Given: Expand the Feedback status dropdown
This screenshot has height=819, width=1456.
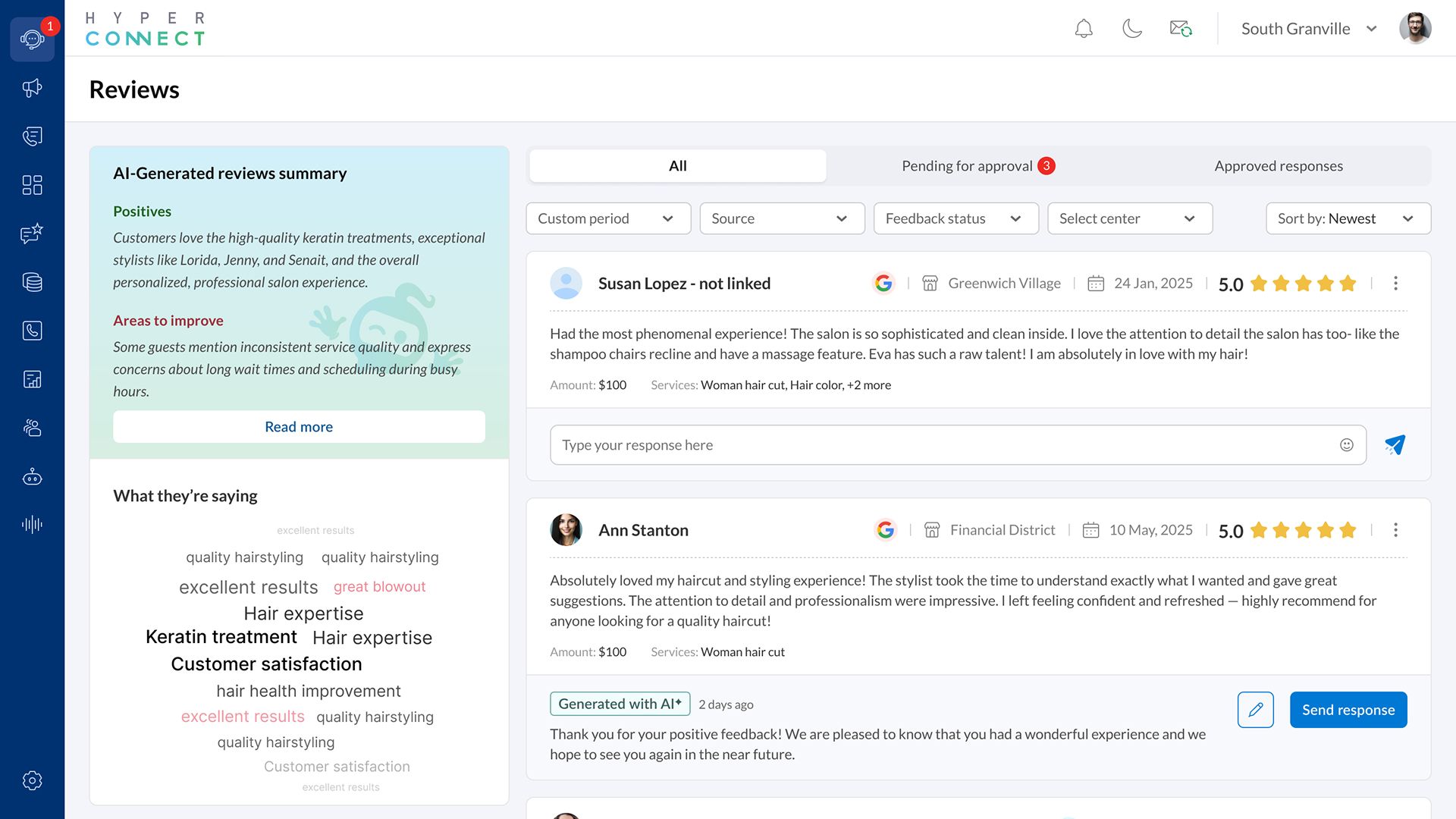Looking at the screenshot, I should (x=955, y=218).
